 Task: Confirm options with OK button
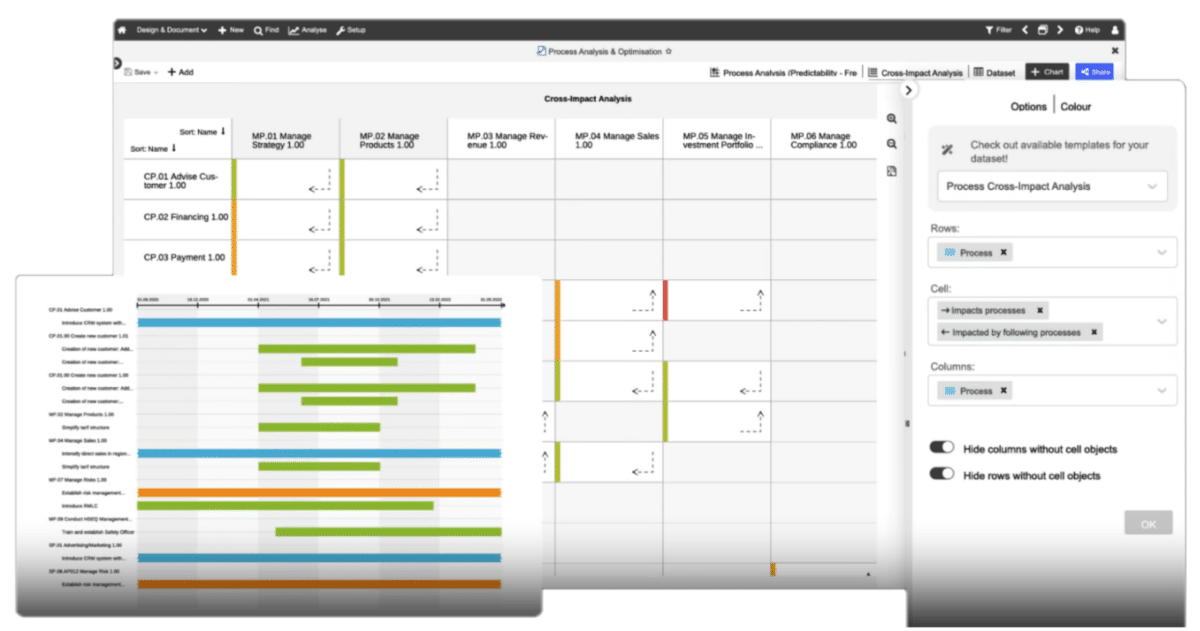point(1148,523)
